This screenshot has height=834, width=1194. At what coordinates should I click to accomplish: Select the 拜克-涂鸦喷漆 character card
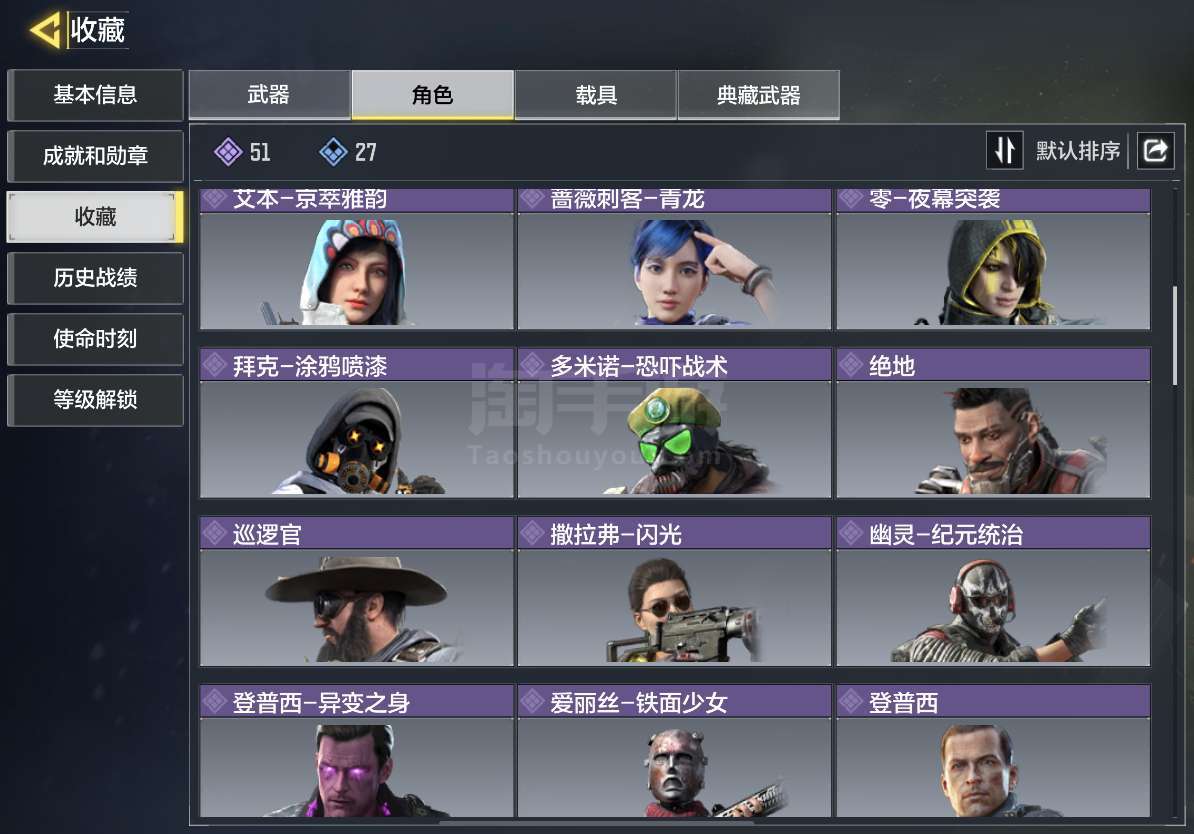(356, 423)
